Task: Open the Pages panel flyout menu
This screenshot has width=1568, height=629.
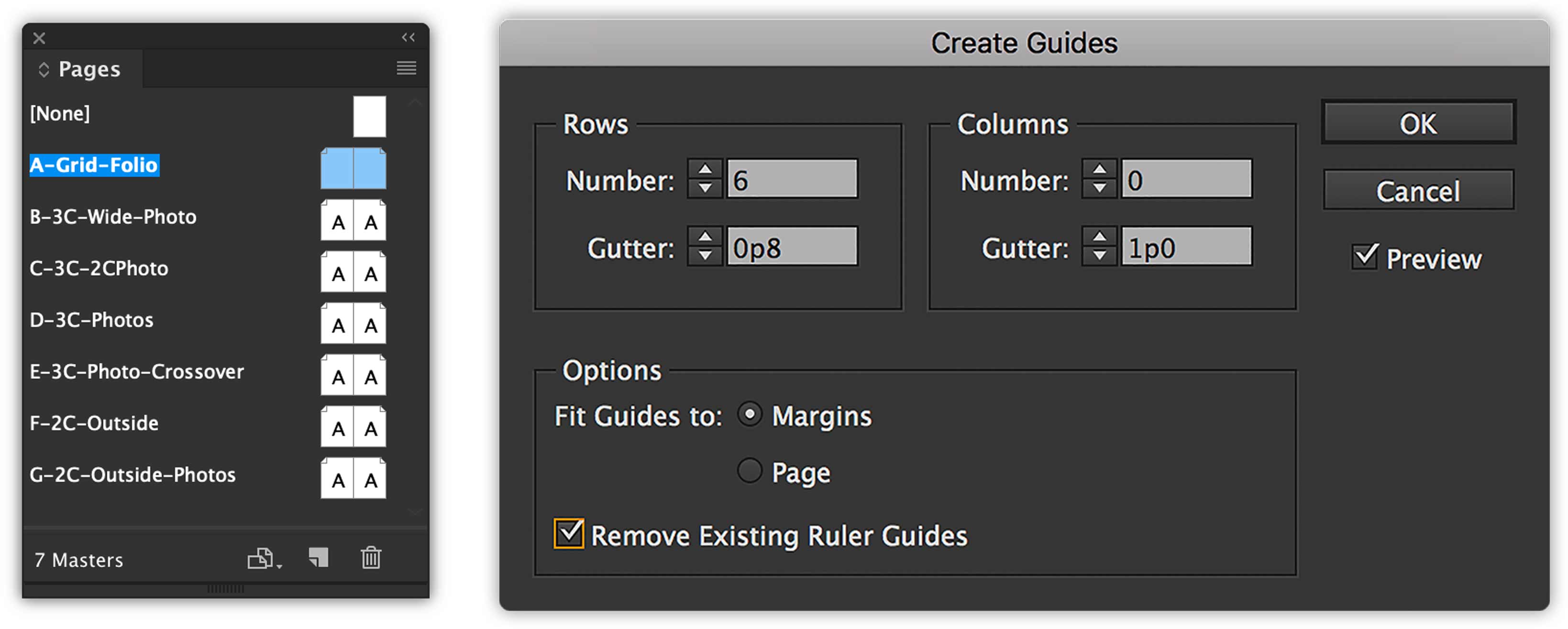Action: (406, 68)
